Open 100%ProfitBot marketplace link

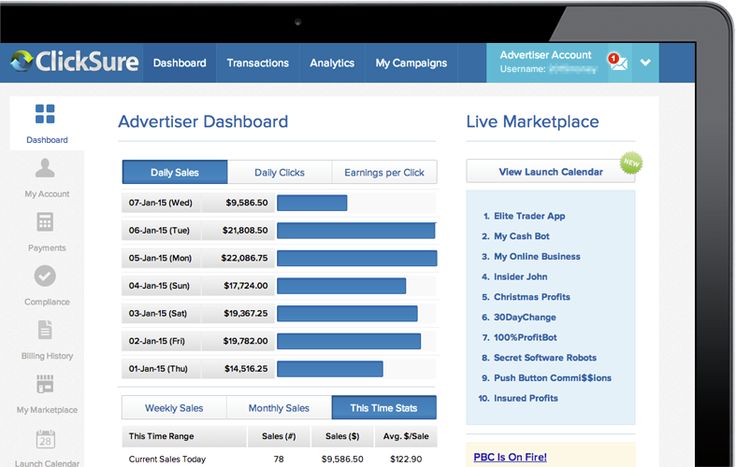(525, 337)
